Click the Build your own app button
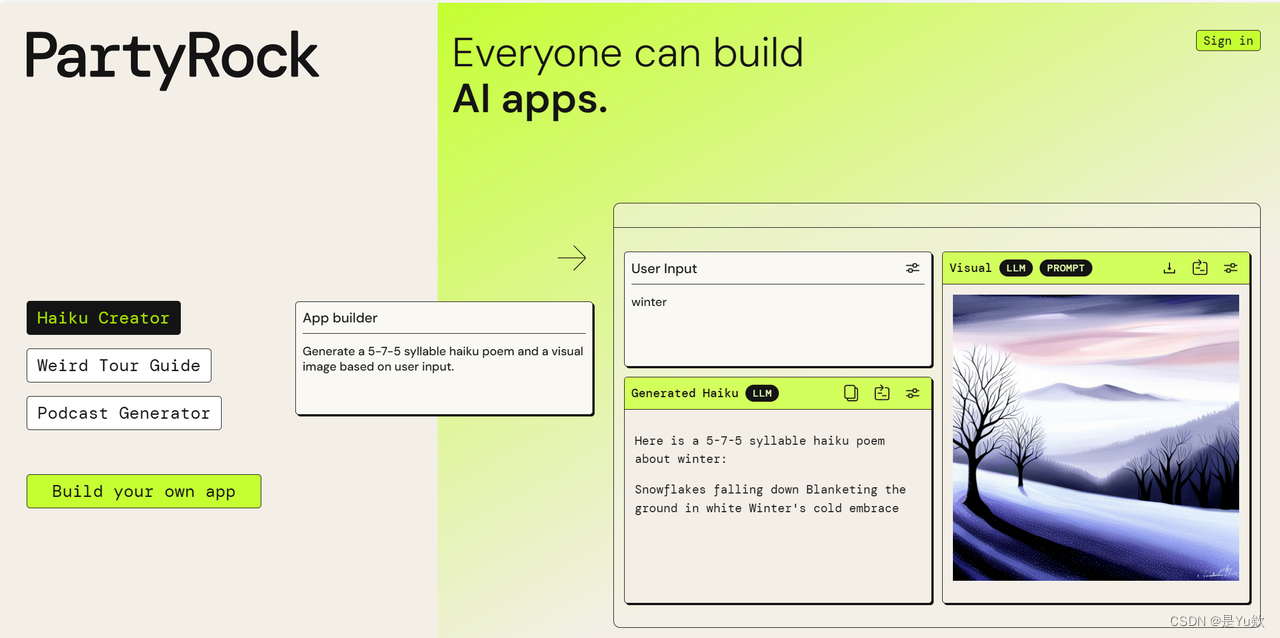The height and width of the screenshot is (638, 1280). [x=144, y=491]
